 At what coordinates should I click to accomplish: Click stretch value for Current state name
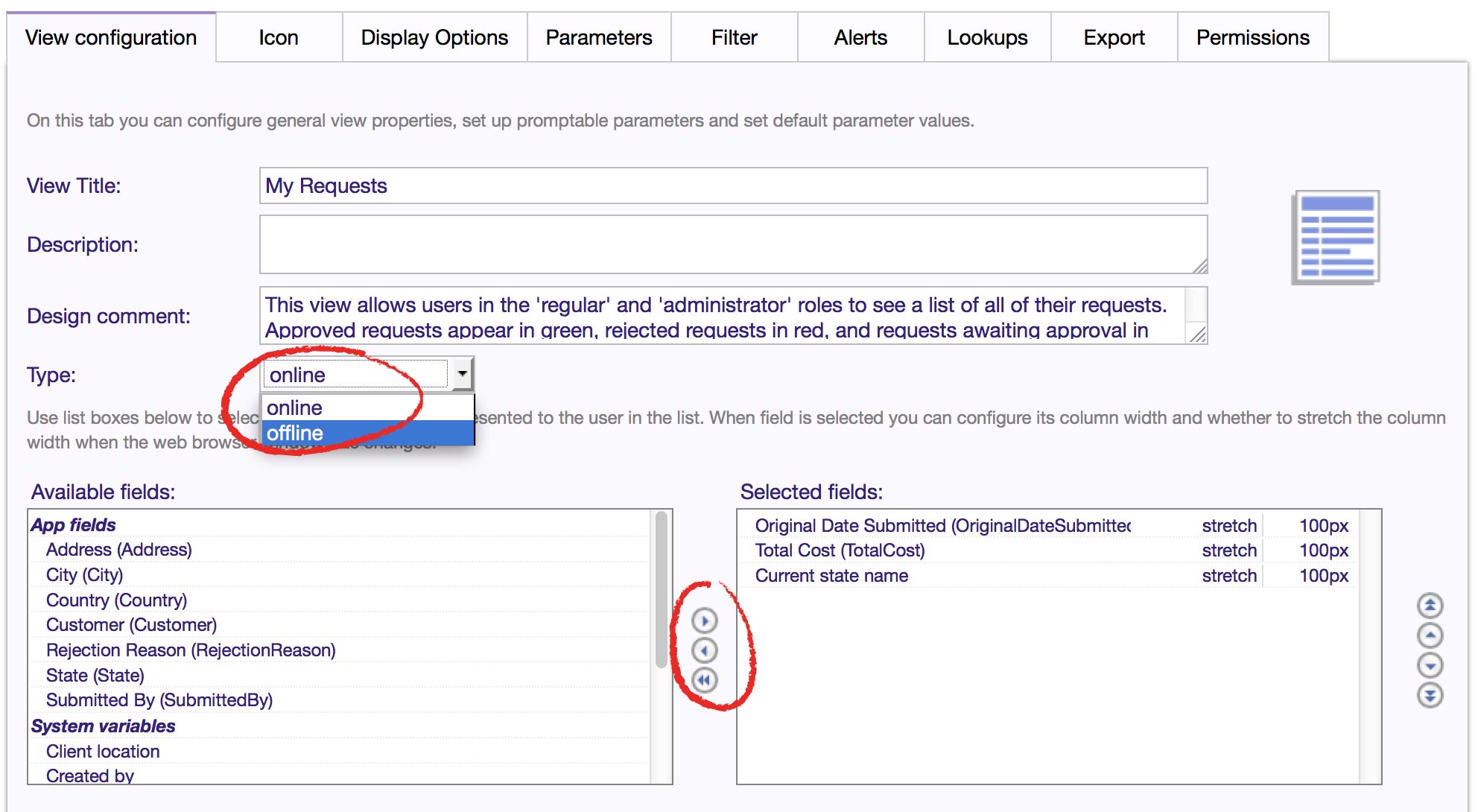pyautogui.click(x=1229, y=576)
